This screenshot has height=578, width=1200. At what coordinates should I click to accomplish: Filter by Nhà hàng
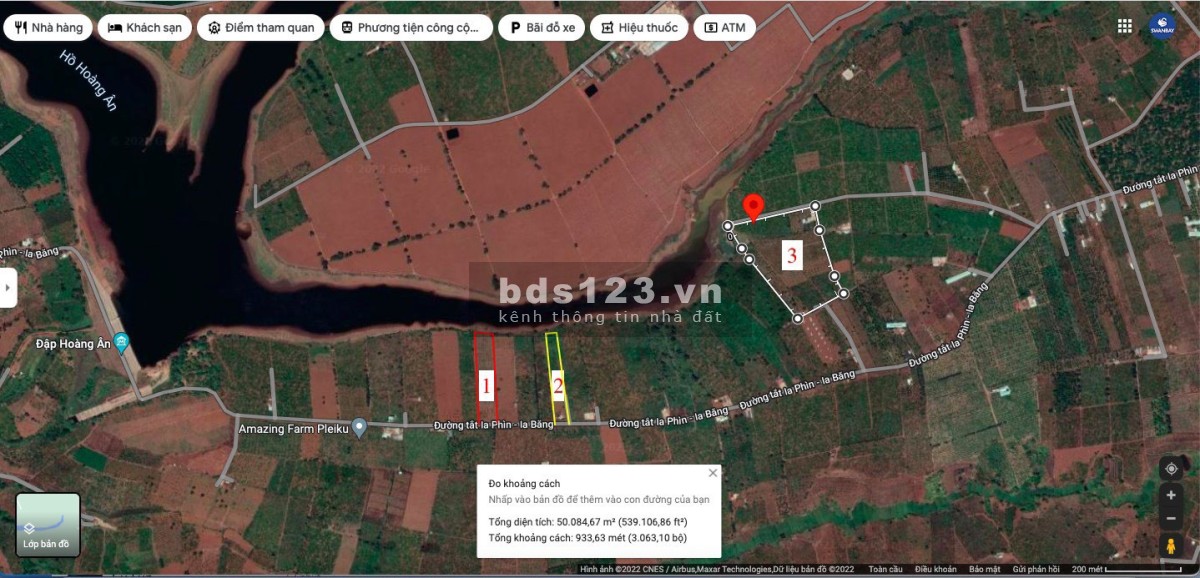[48, 27]
